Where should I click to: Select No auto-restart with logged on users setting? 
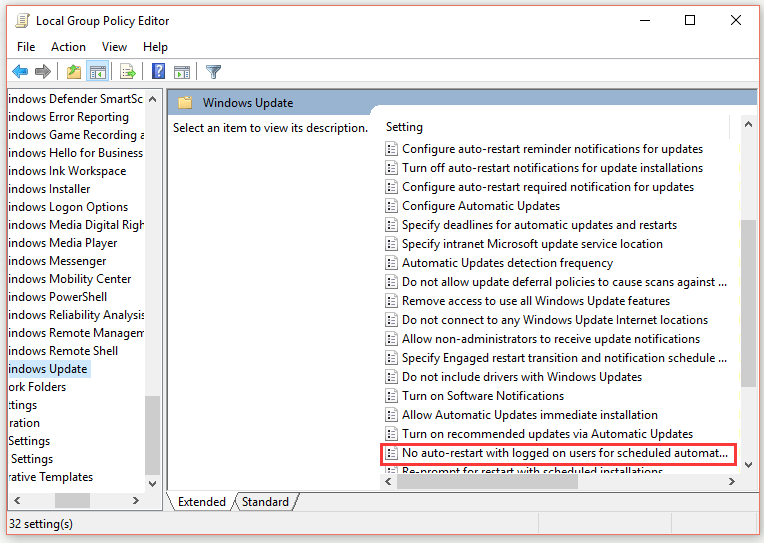click(564, 453)
